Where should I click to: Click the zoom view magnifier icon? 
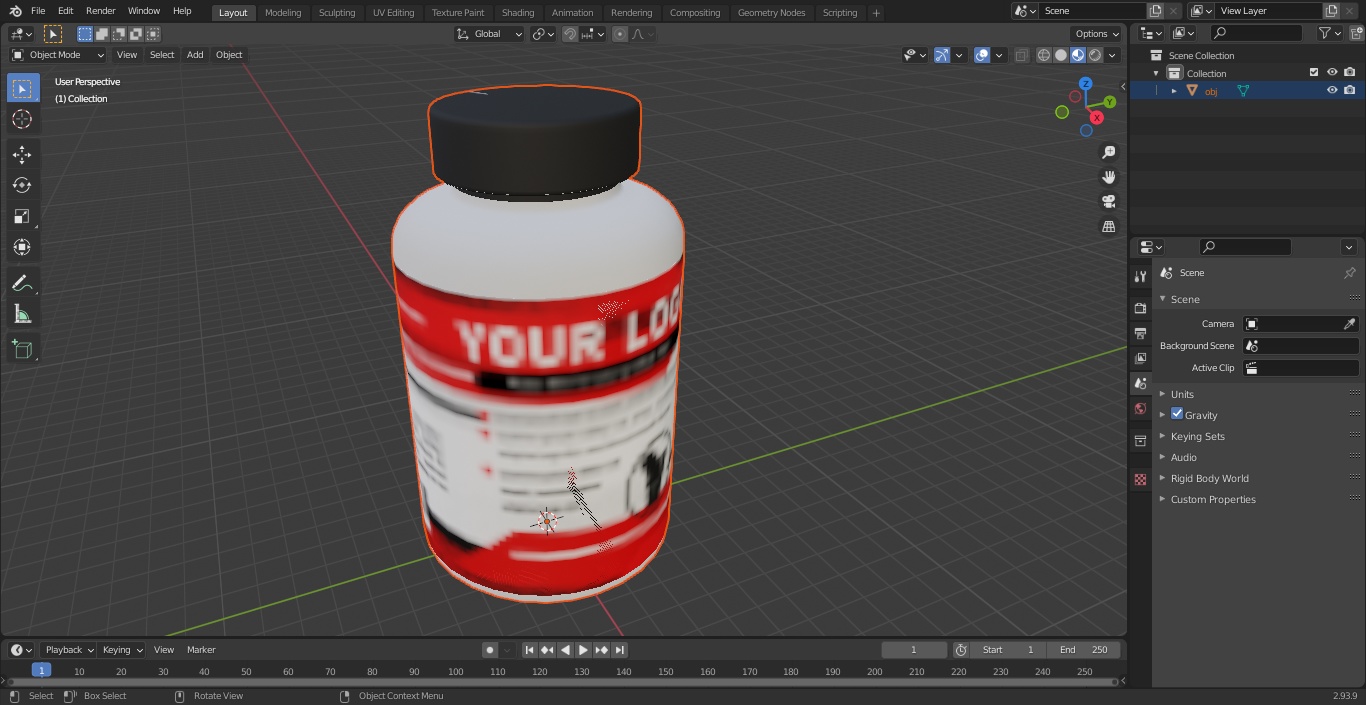tap(1108, 152)
